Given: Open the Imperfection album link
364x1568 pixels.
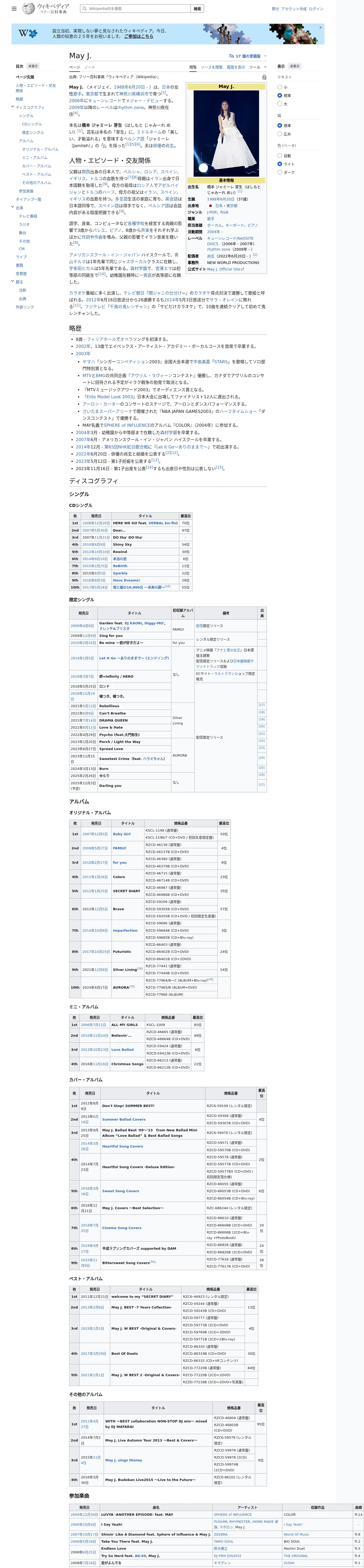Looking at the screenshot, I should click(125, 930).
